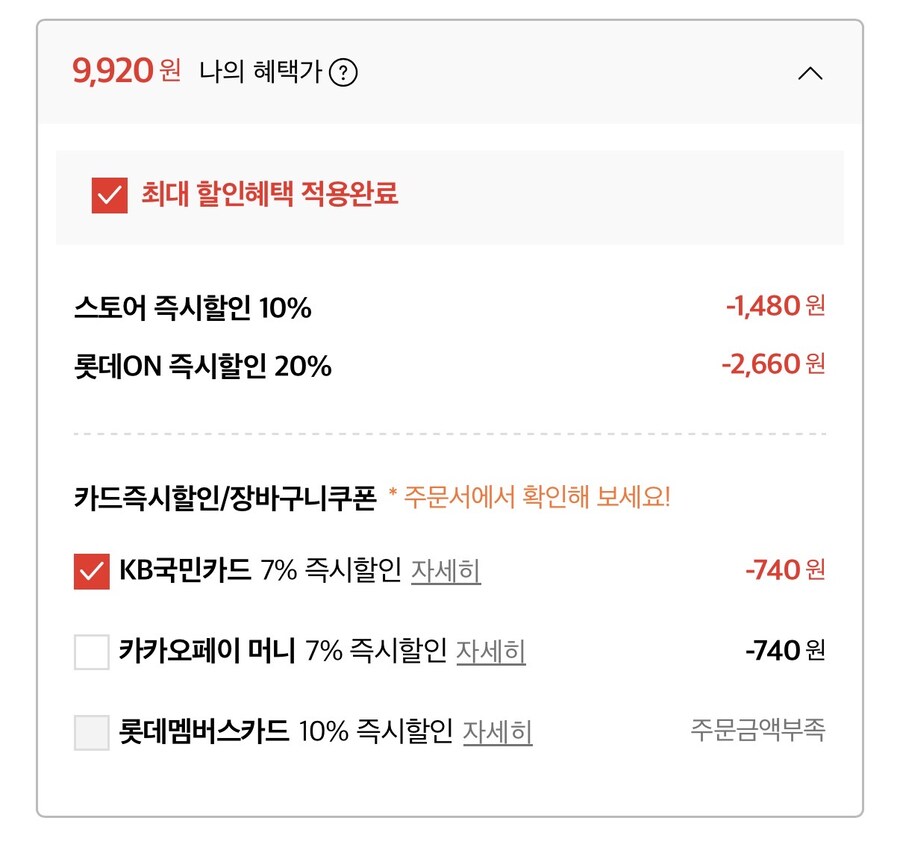Click the 최대 할인혜택 적용완료 text
Viewport: 900px width, 853px height.
(269, 194)
